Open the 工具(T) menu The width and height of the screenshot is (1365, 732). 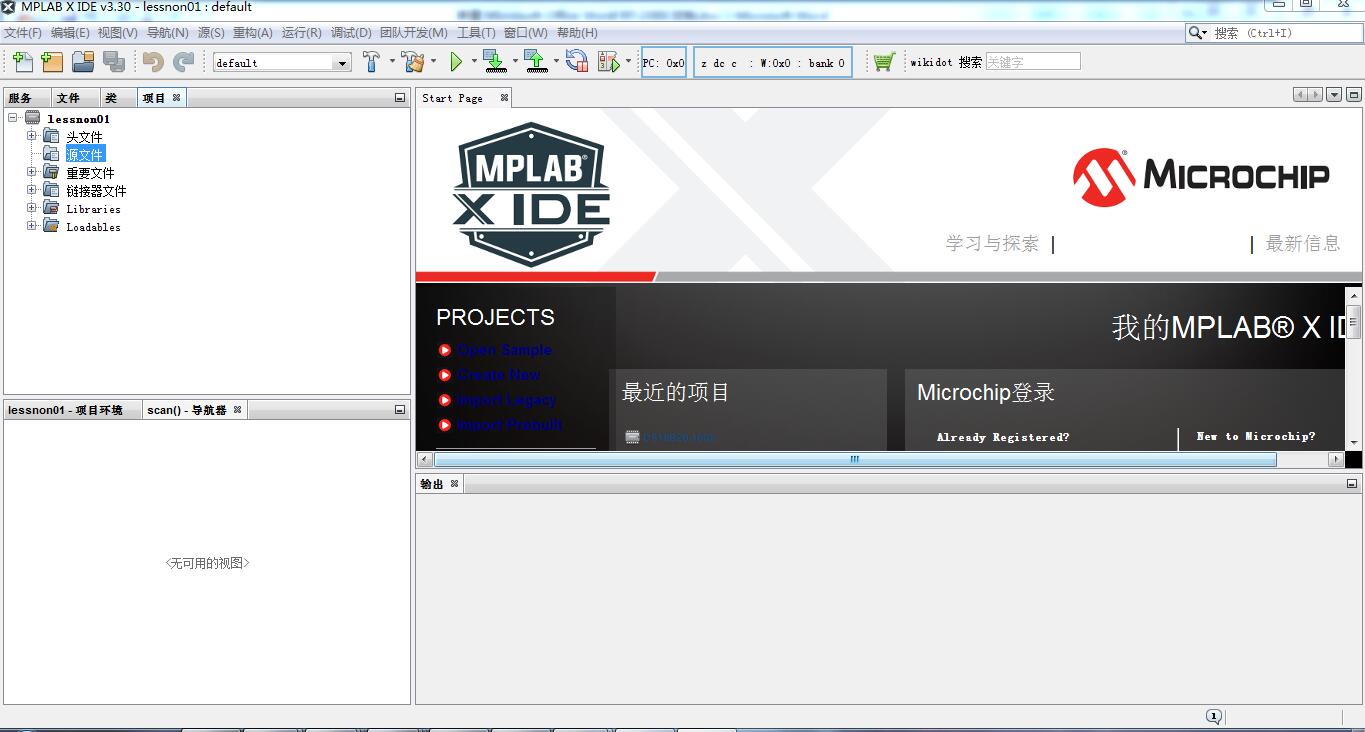pos(476,33)
